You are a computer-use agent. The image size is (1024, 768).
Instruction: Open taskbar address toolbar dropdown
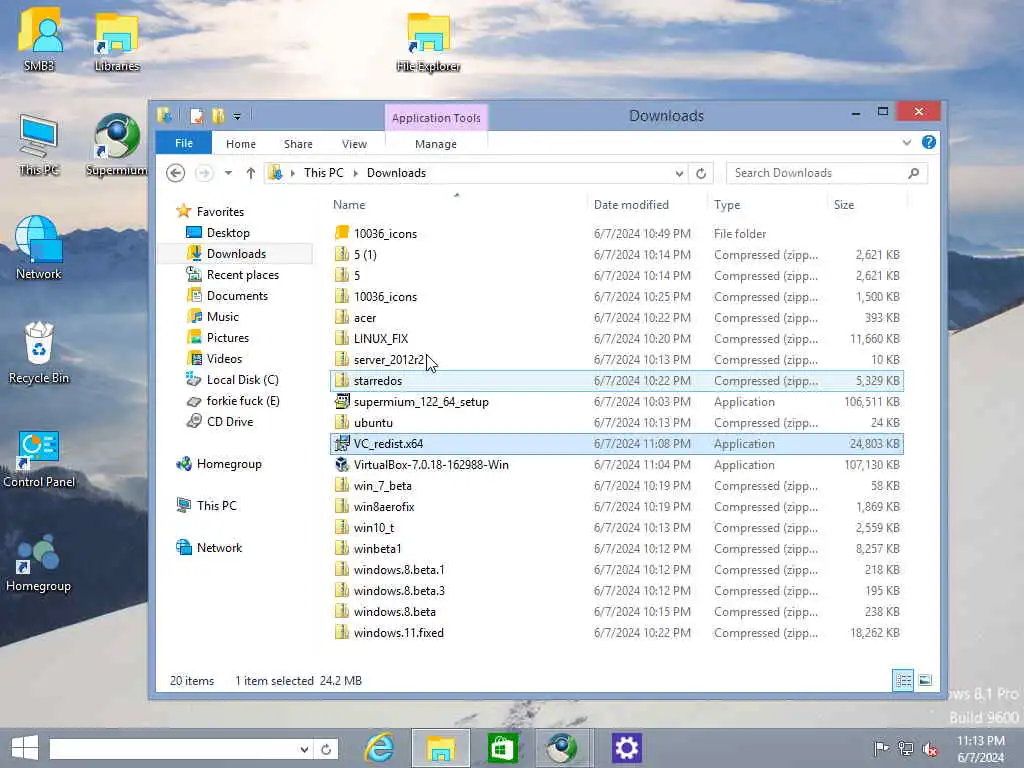coord(304,749)
